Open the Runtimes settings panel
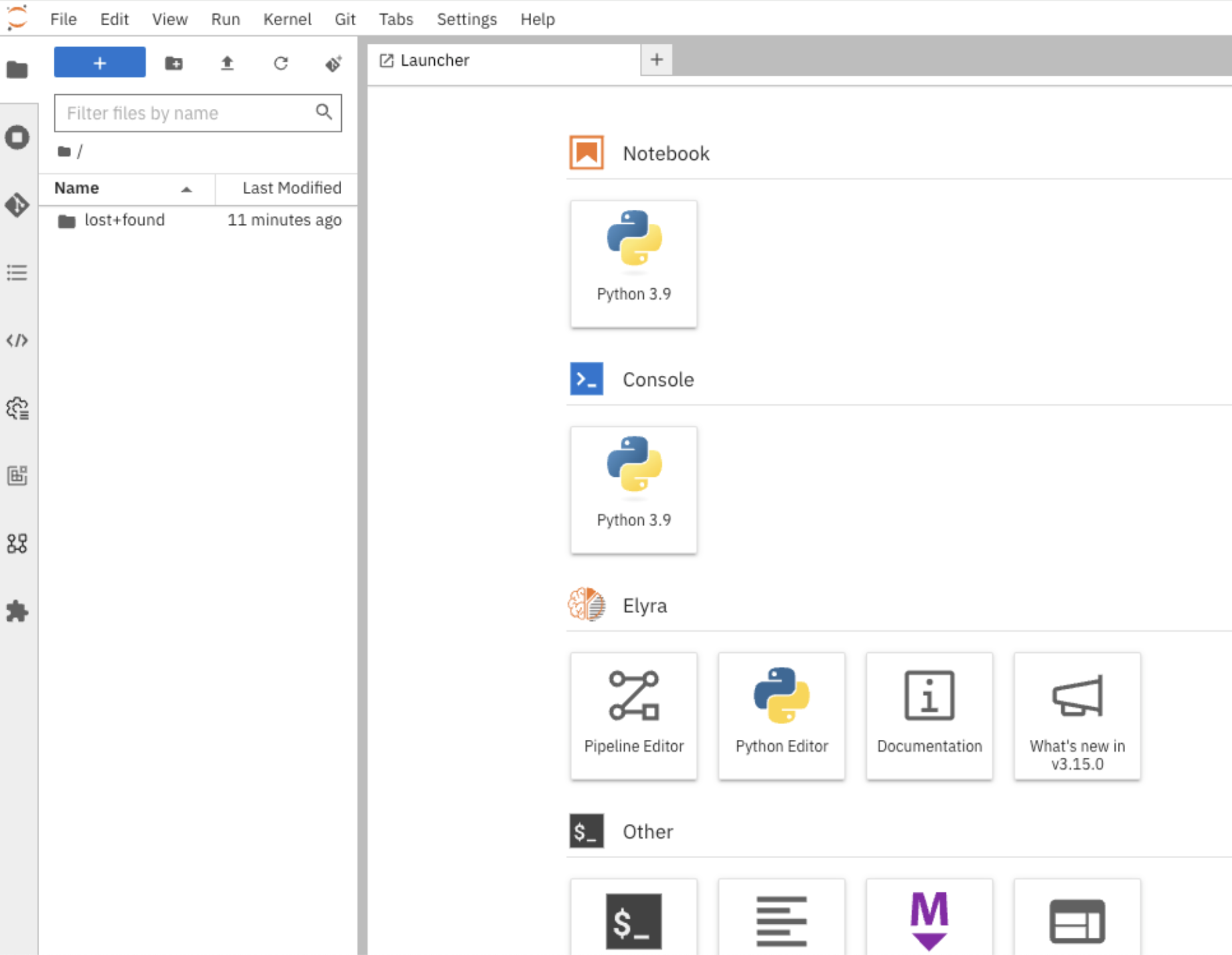This screenshot has width=1232, height=955. (x=17, y=408)
